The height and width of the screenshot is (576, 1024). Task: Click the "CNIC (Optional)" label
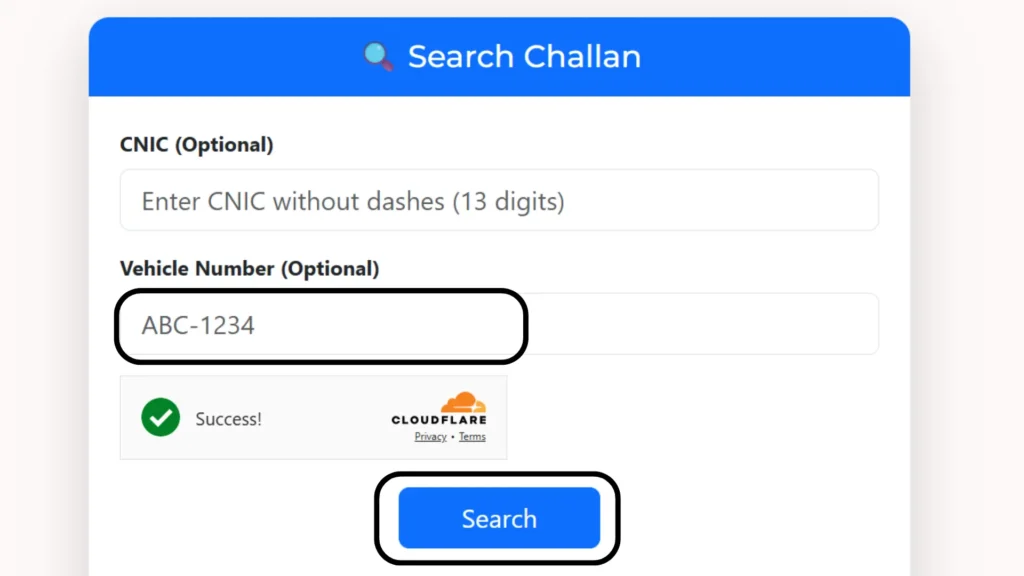pos(196,144)
